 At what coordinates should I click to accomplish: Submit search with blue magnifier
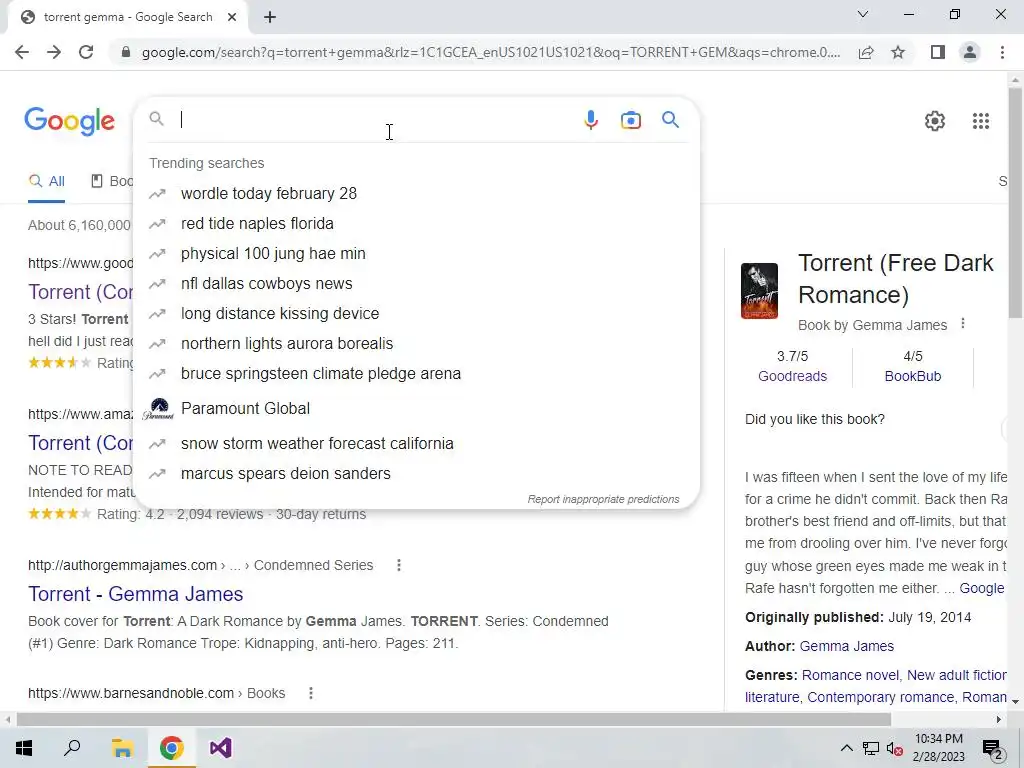tap(670, 120)
